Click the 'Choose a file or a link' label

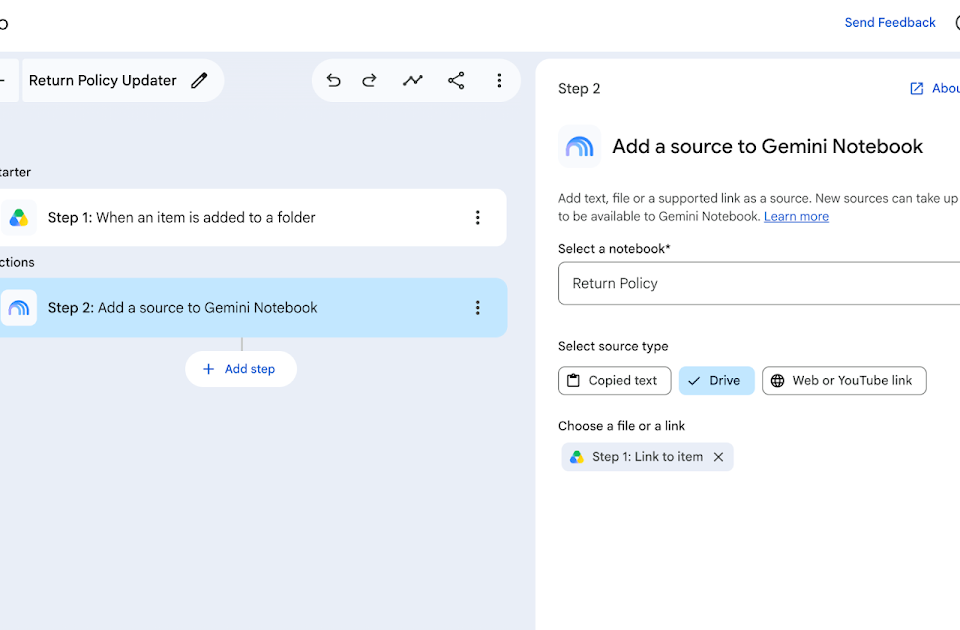(x=621, y=426)
